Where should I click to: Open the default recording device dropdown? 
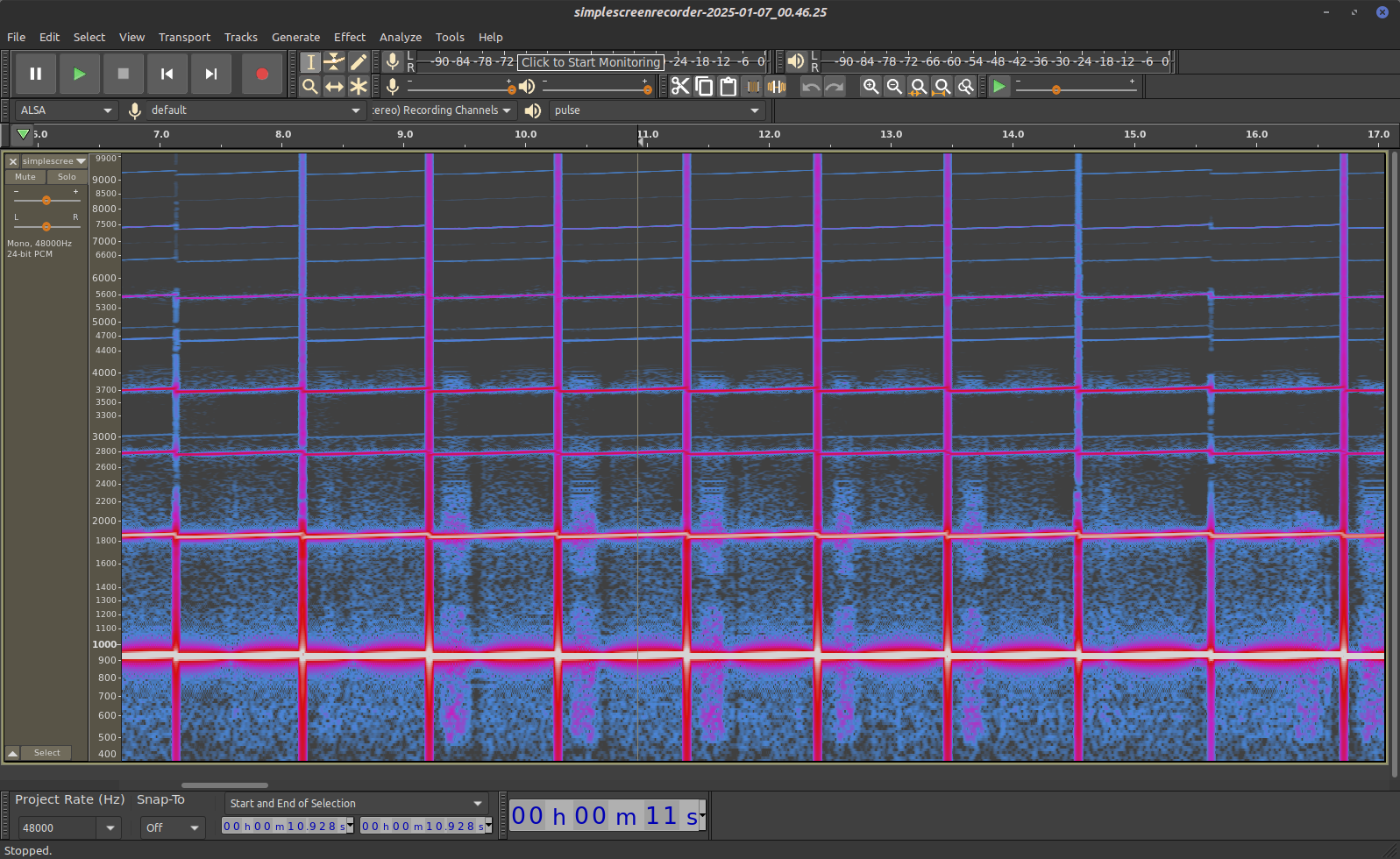tap(256, 110)
